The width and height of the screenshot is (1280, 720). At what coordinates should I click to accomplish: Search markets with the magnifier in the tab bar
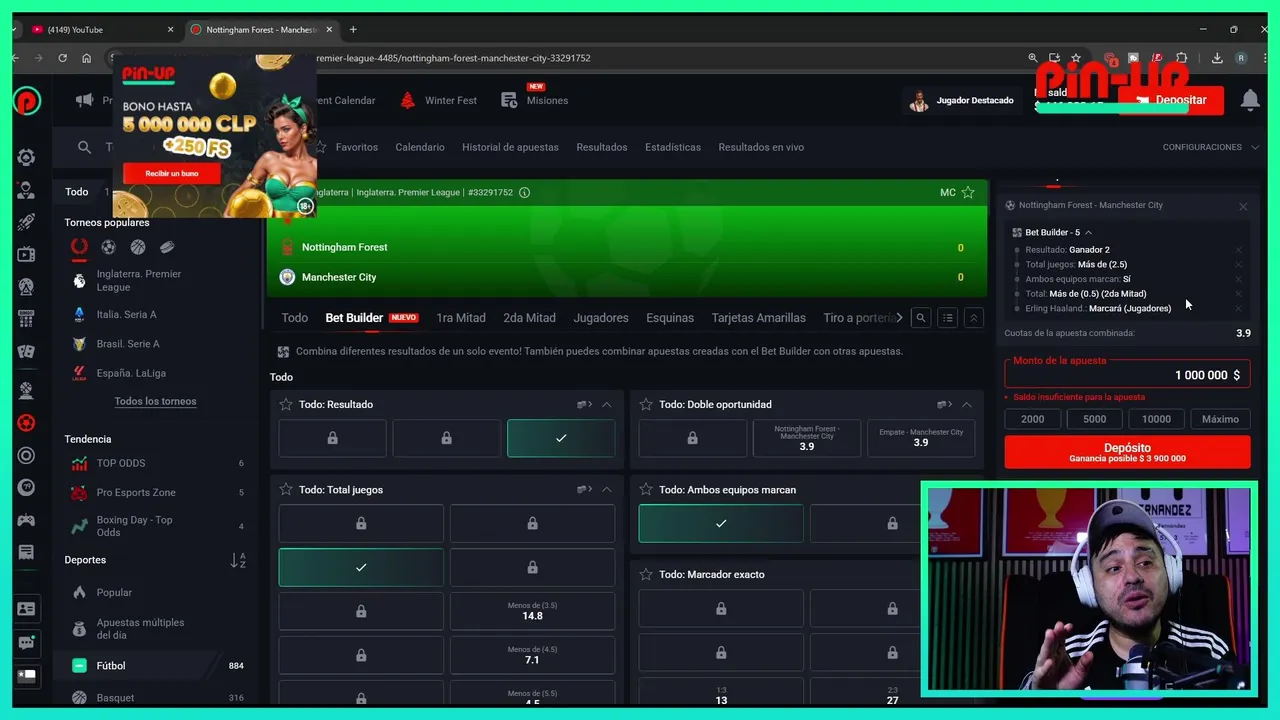pyautogui.click(x=921, y=318)
